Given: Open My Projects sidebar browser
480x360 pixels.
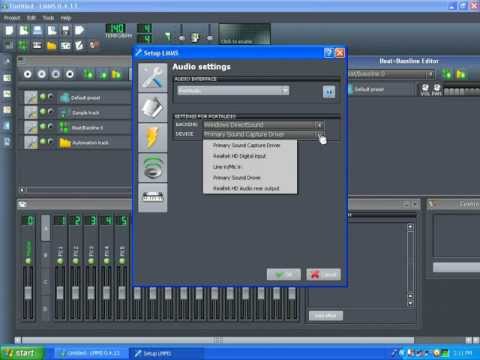Looking at the screenshot, I should pyautogui.click(x=7, y=78).
